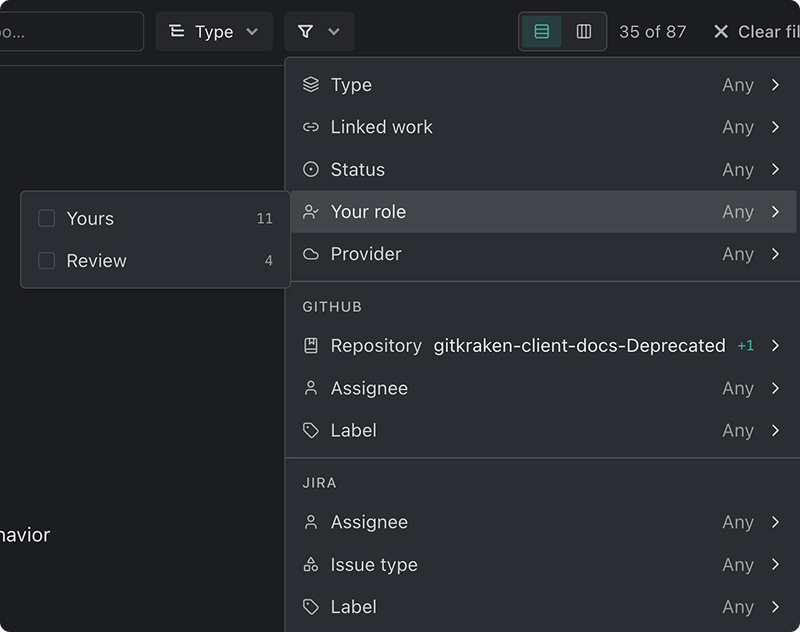
Task: Expand the Jira Label chevron
Action: [x=776, y=607]
